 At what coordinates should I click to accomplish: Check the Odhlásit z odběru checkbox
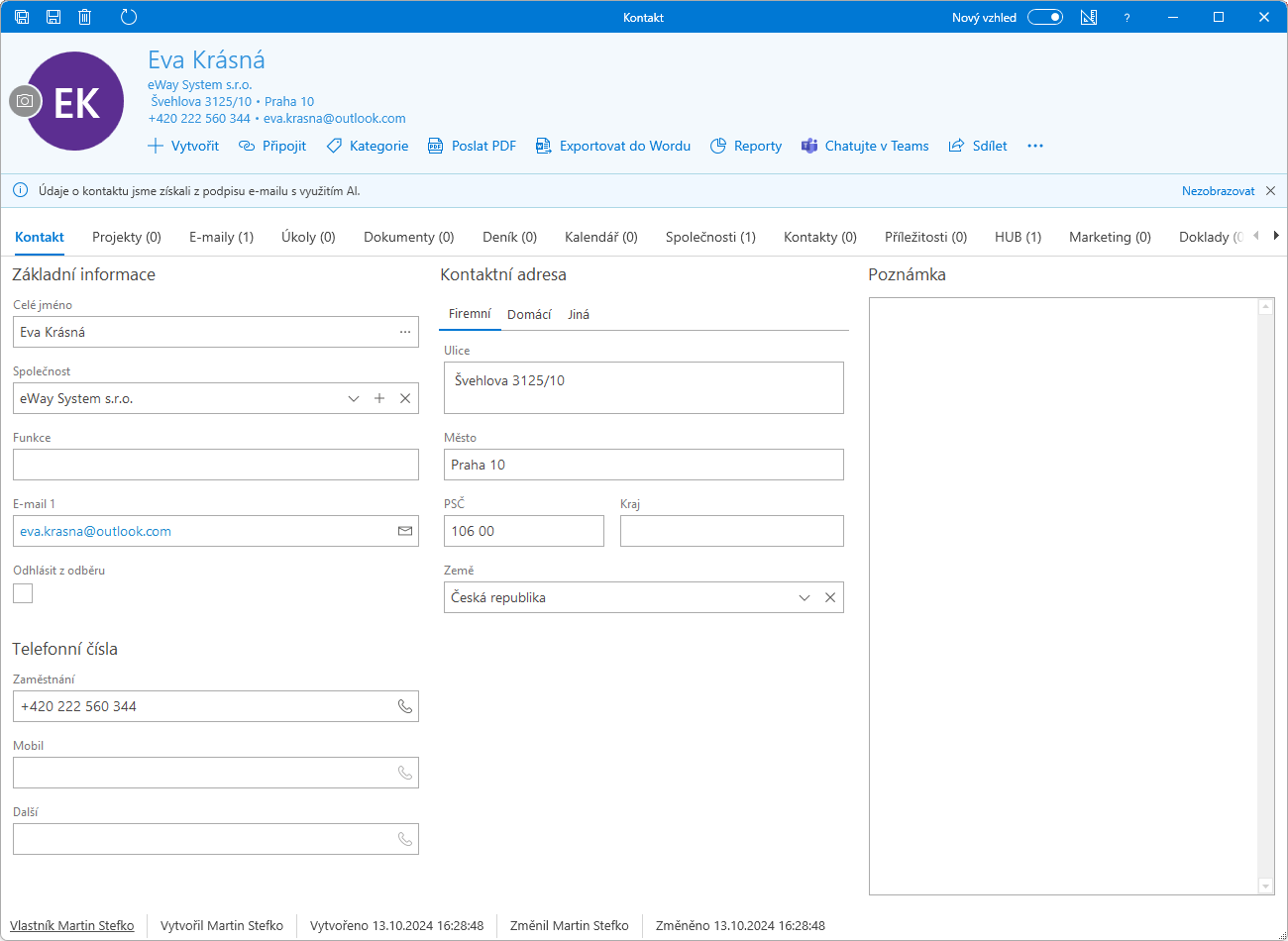pyautogui.click(x=23, y=592)
